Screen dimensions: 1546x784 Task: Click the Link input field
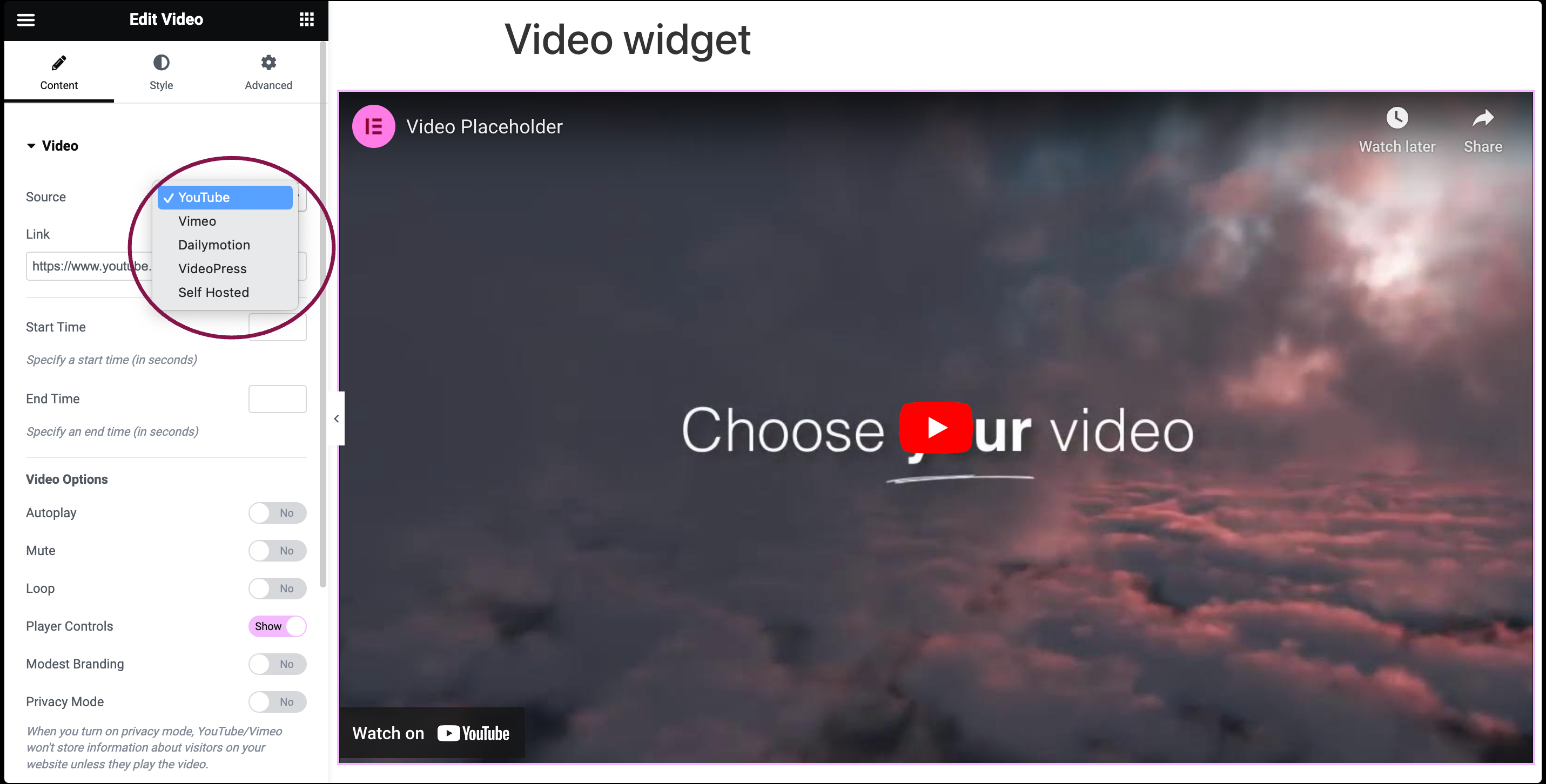163,265
